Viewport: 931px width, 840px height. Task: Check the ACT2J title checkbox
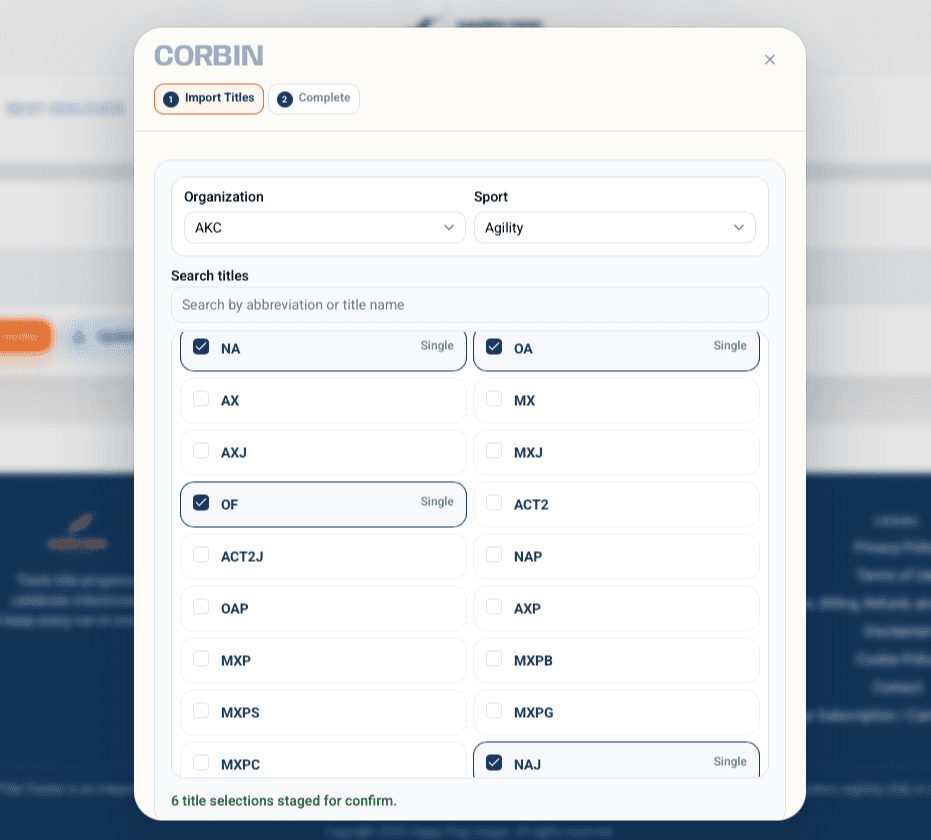pyautogui.click(x=201, y=555)
